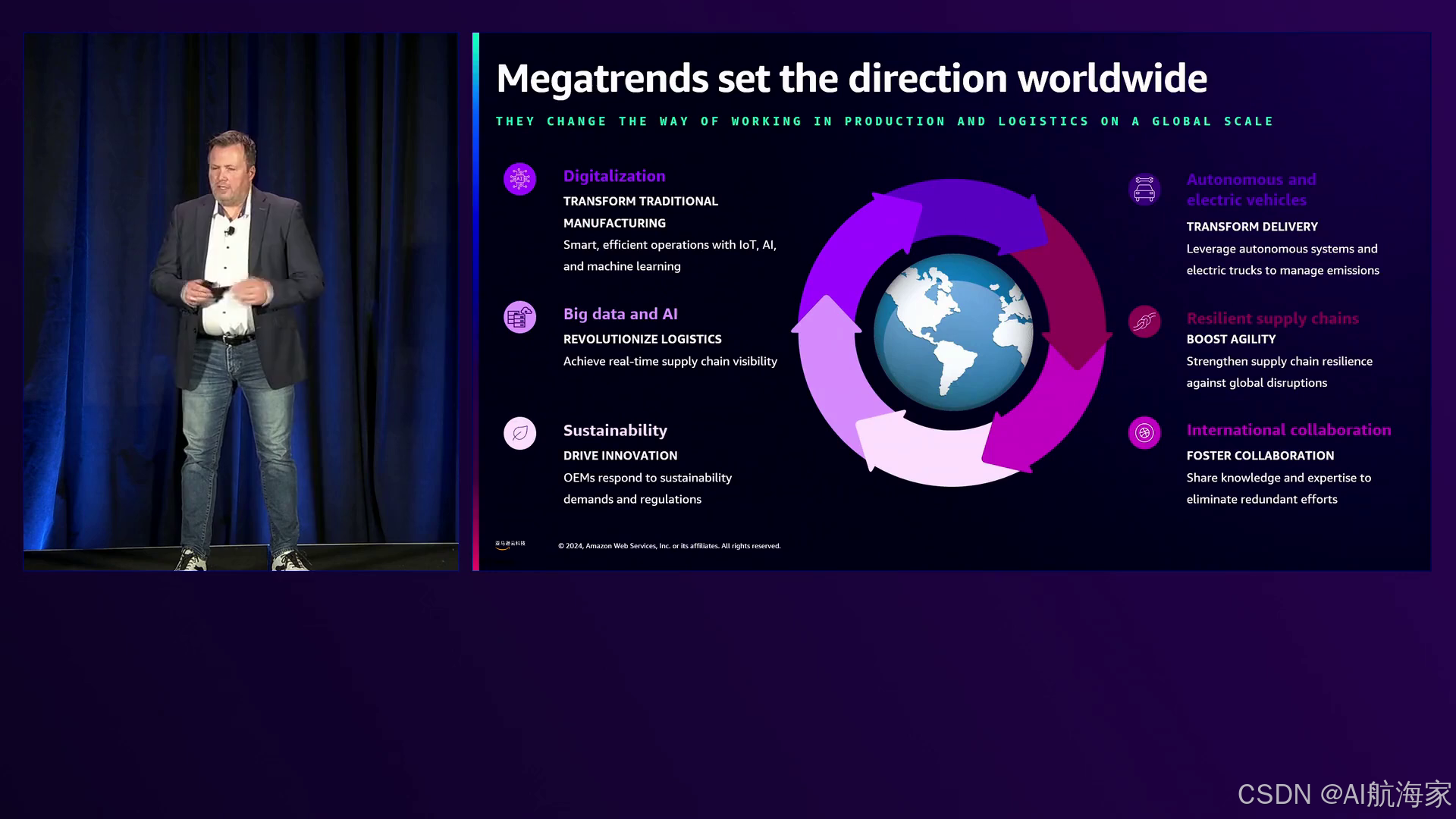Click the Megatrends slide title
The height and width of the screenshot is (819, 1456).
tap(851, 79)
